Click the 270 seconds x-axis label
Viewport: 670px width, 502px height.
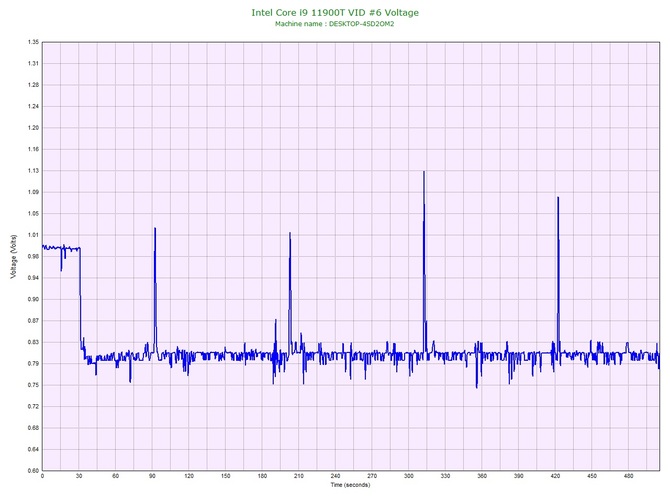372,476
